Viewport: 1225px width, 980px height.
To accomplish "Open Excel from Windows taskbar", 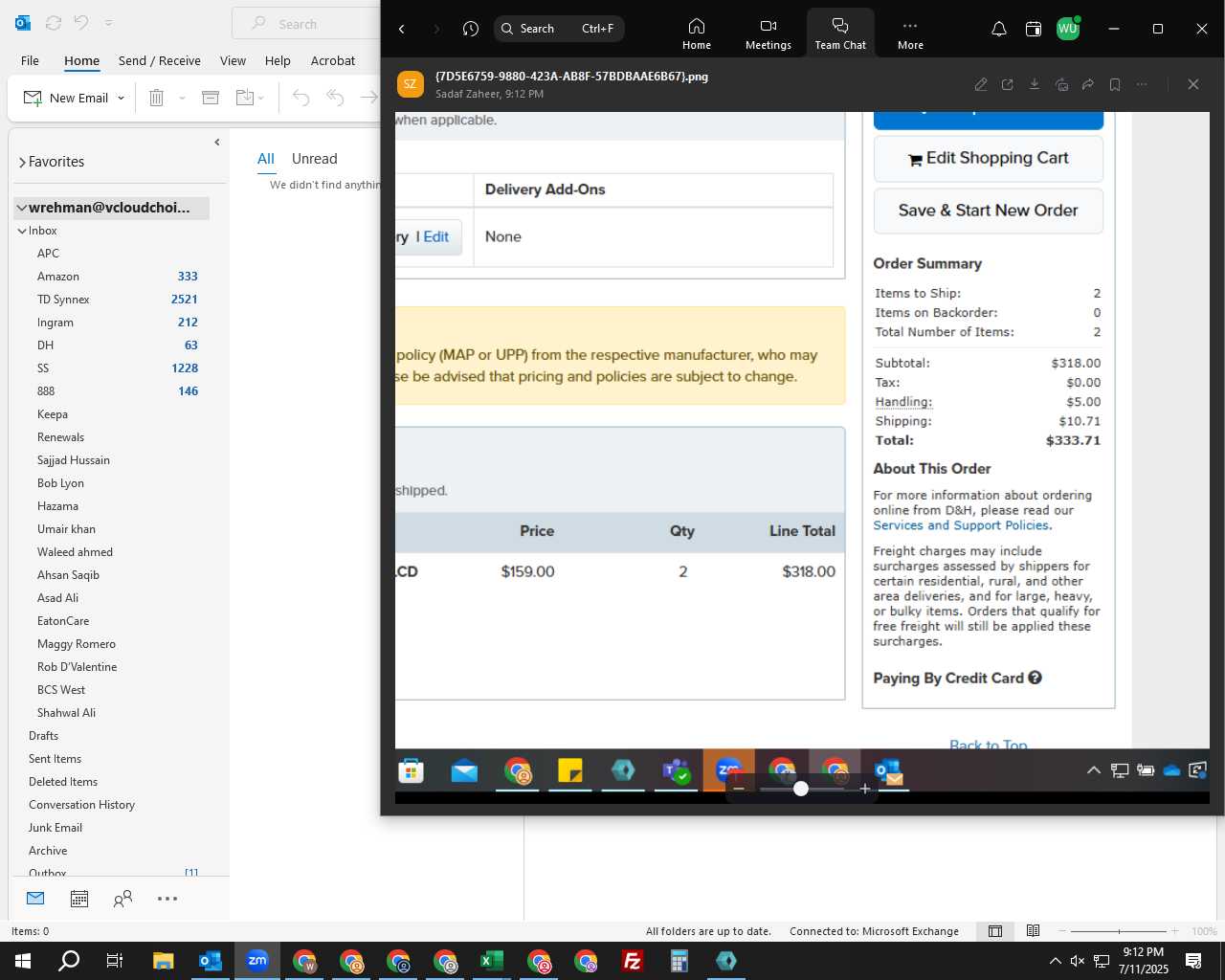I will coord(492,961).
